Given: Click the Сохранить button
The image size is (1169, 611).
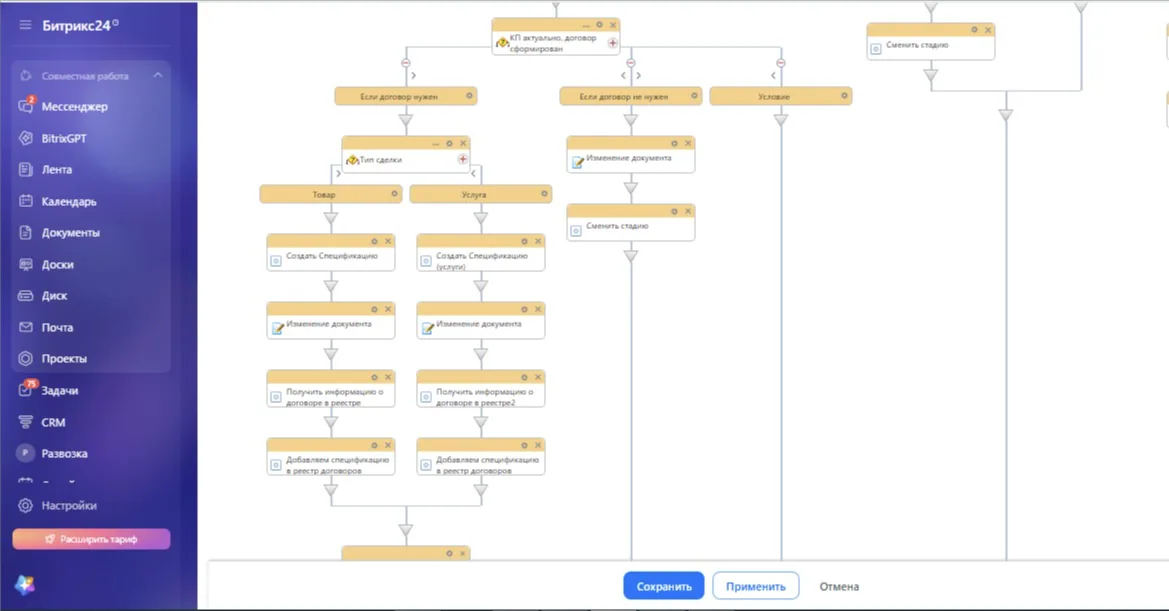Looking at the screenshot, I should [x=664, y=586].
